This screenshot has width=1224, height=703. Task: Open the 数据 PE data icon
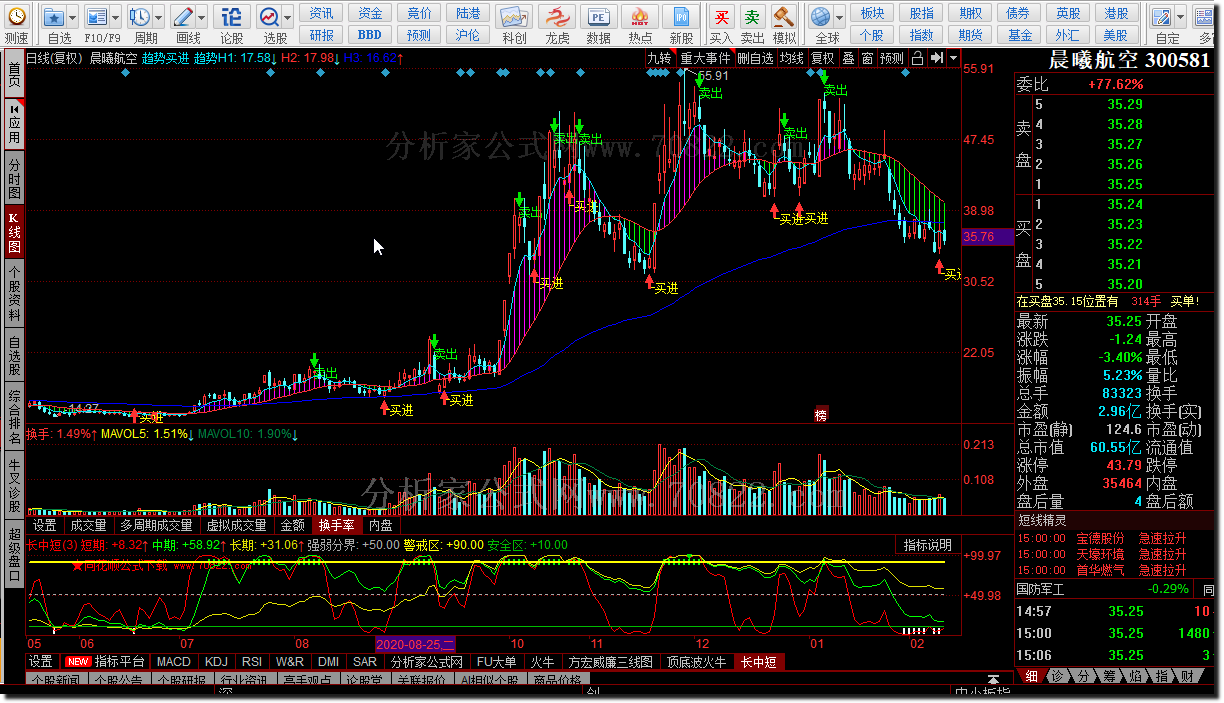pyautogui.click(x=599, y=18)
